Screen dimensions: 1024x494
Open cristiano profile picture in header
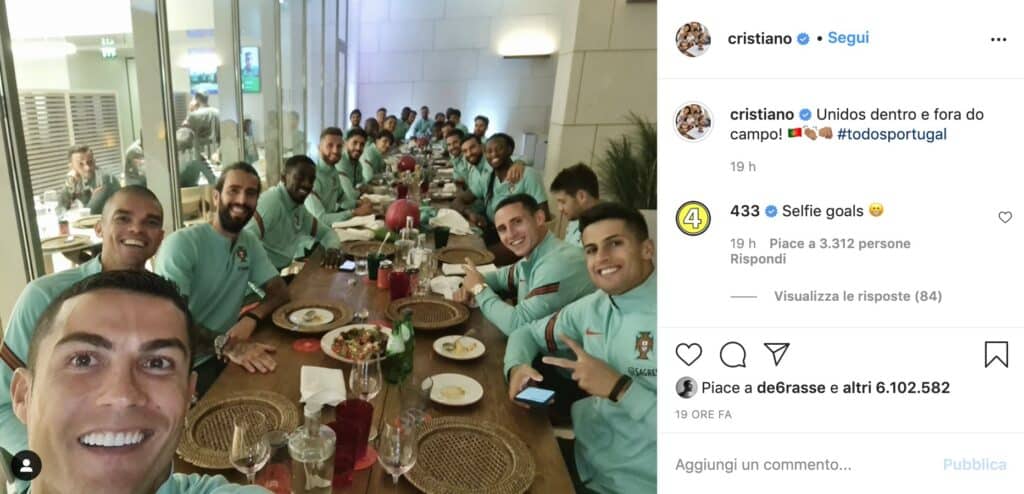click(x=693, y=39)
